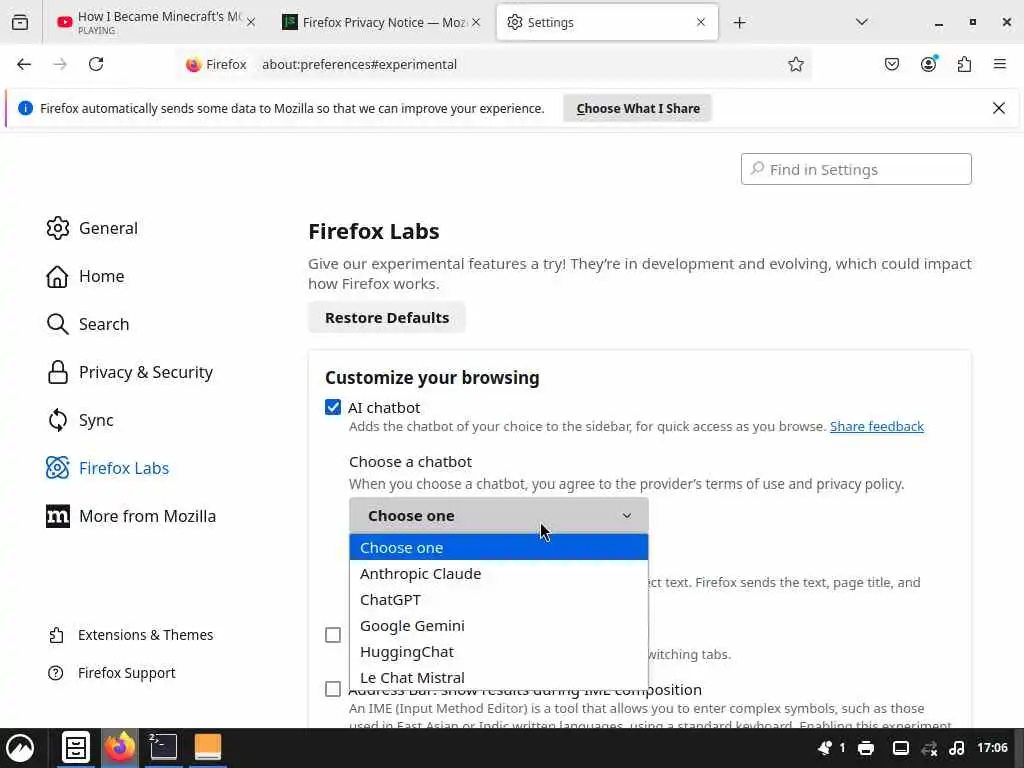Image resolution: width=1024 pixels, height=768 pixels.
Task: Click the printer icon in system tray
Action: click(x=866, y=748)
